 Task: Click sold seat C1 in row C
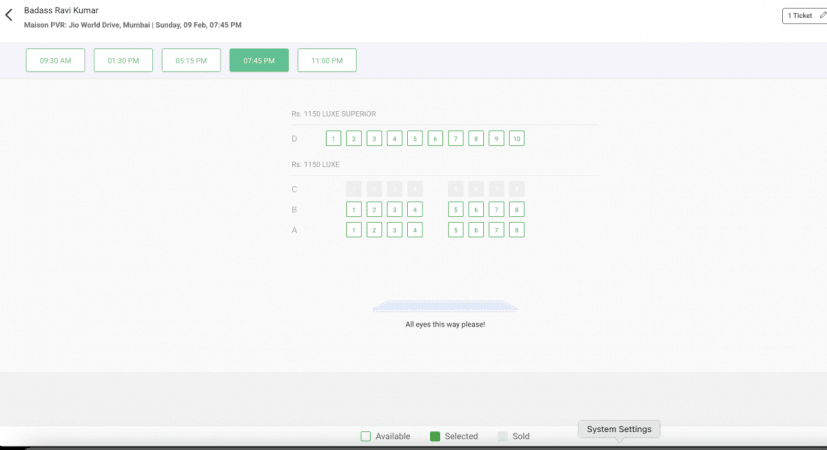tap(353, 189)
